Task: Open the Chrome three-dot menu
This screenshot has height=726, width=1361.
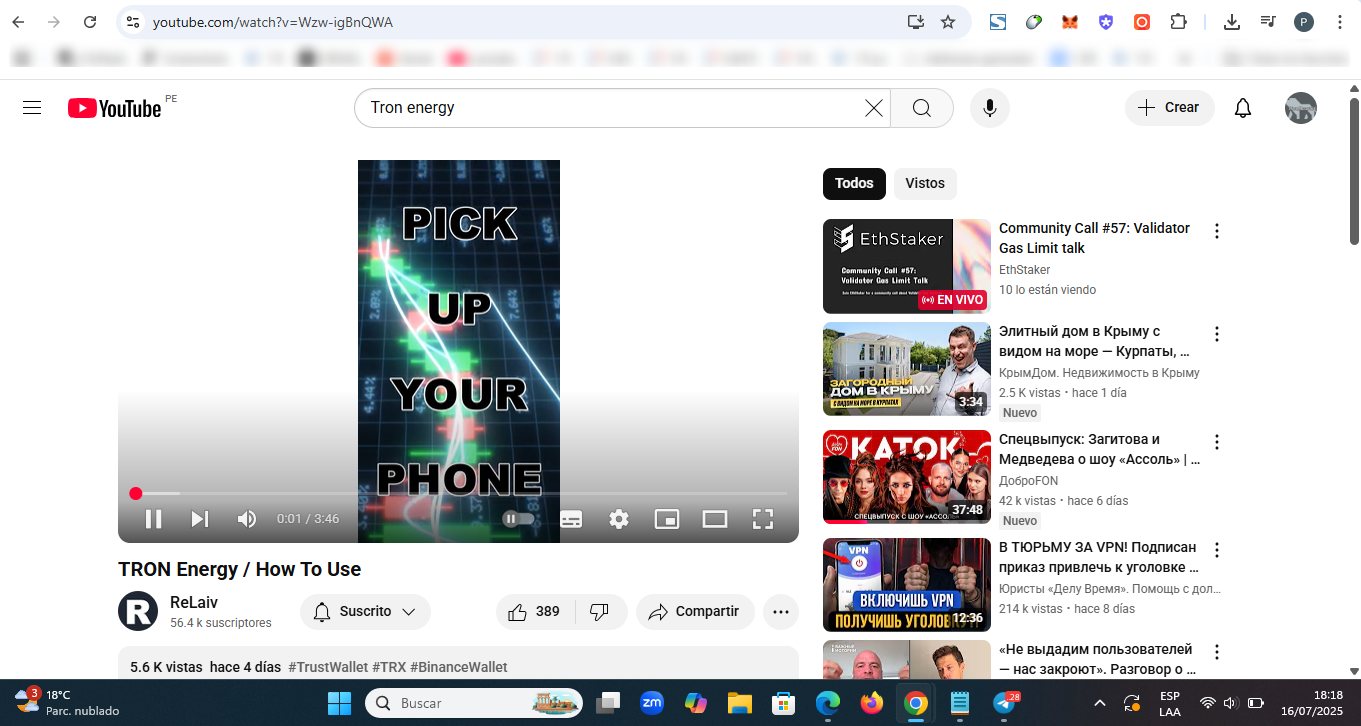Action: click(1340, 22)
